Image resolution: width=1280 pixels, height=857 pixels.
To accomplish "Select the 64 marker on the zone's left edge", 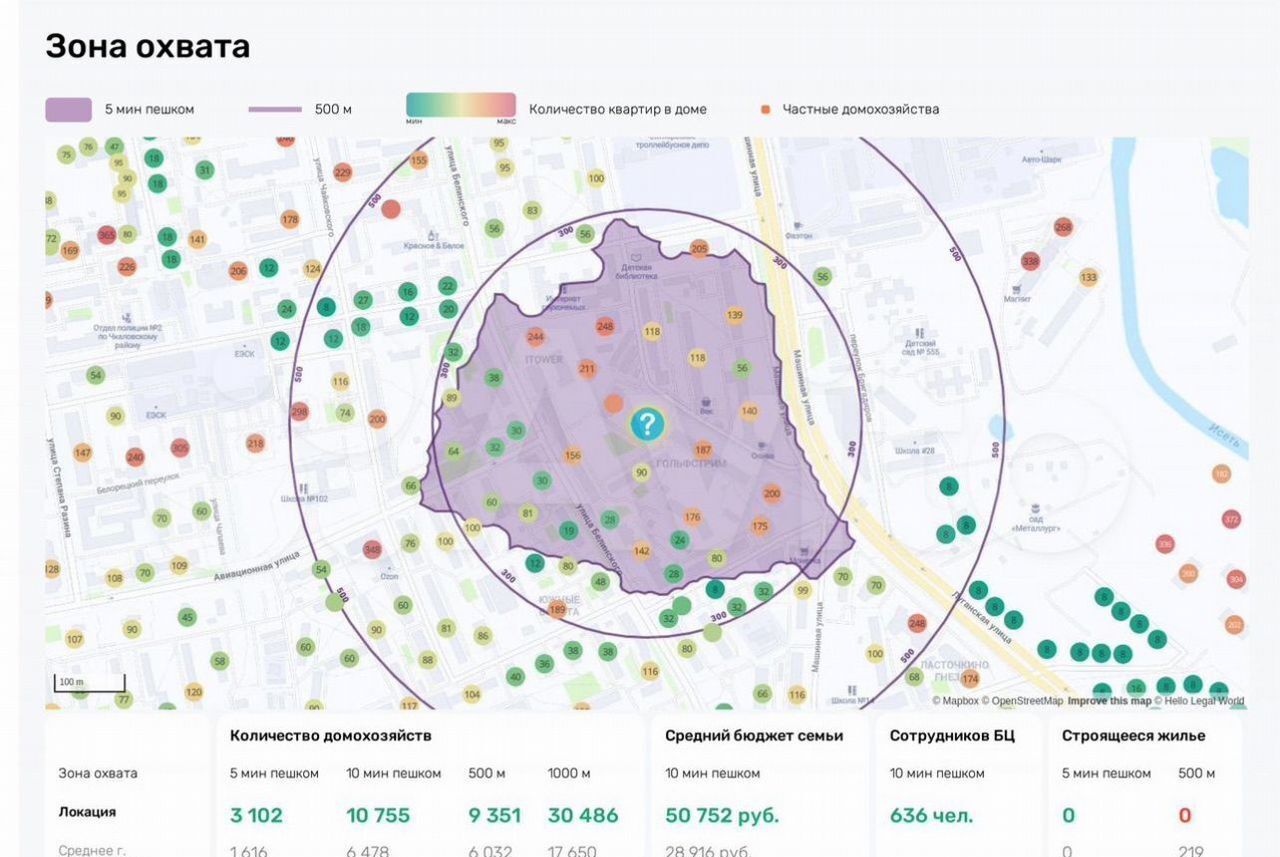I will (x=453, y=452).
